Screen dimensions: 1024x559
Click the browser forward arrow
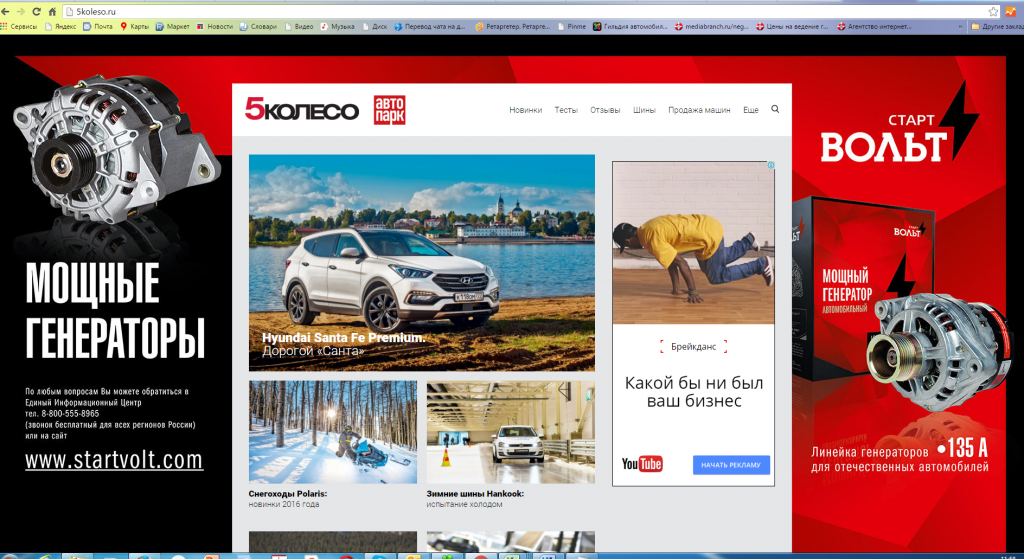coord(21,12)
